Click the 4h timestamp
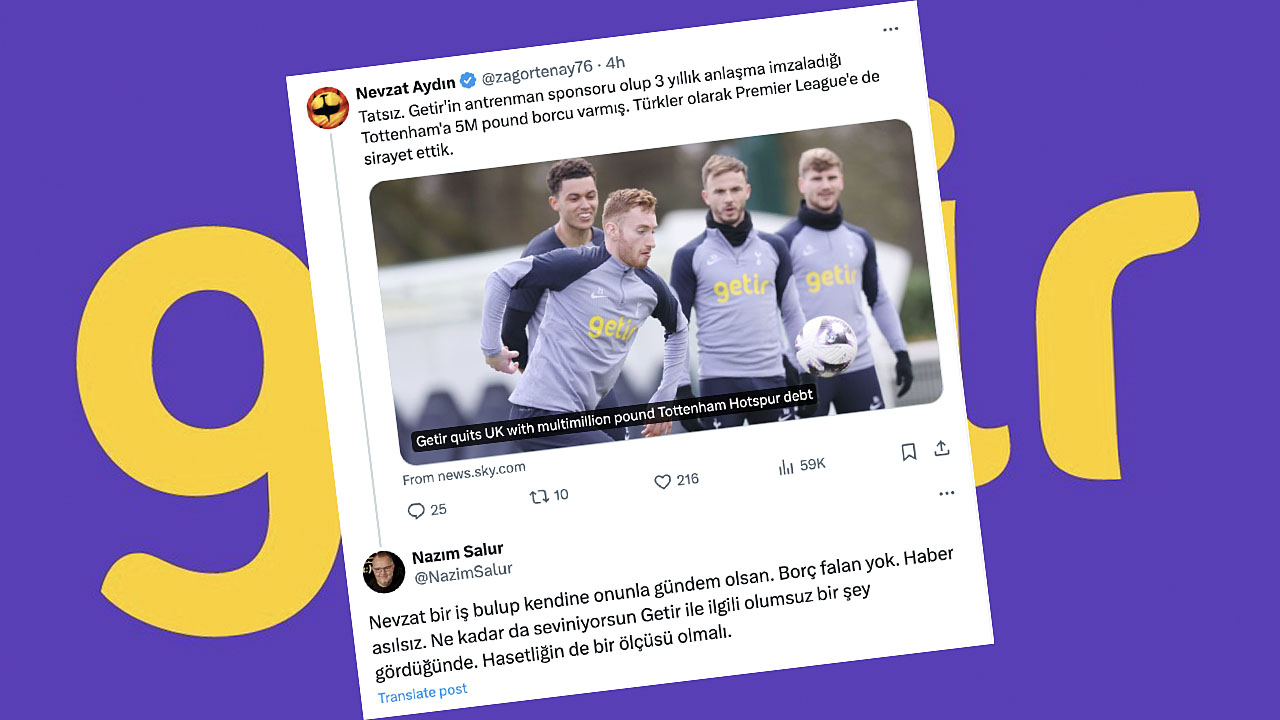Viewport: 1280px width, 720px height. point(616,63)
